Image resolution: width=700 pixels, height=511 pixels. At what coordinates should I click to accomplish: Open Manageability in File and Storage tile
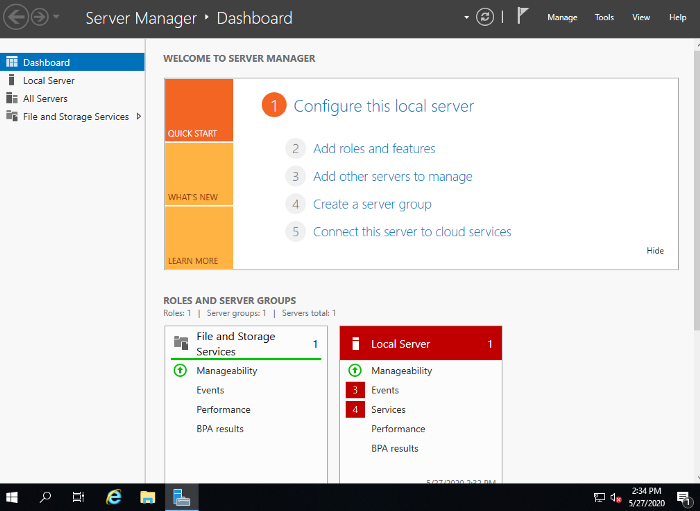227,370
